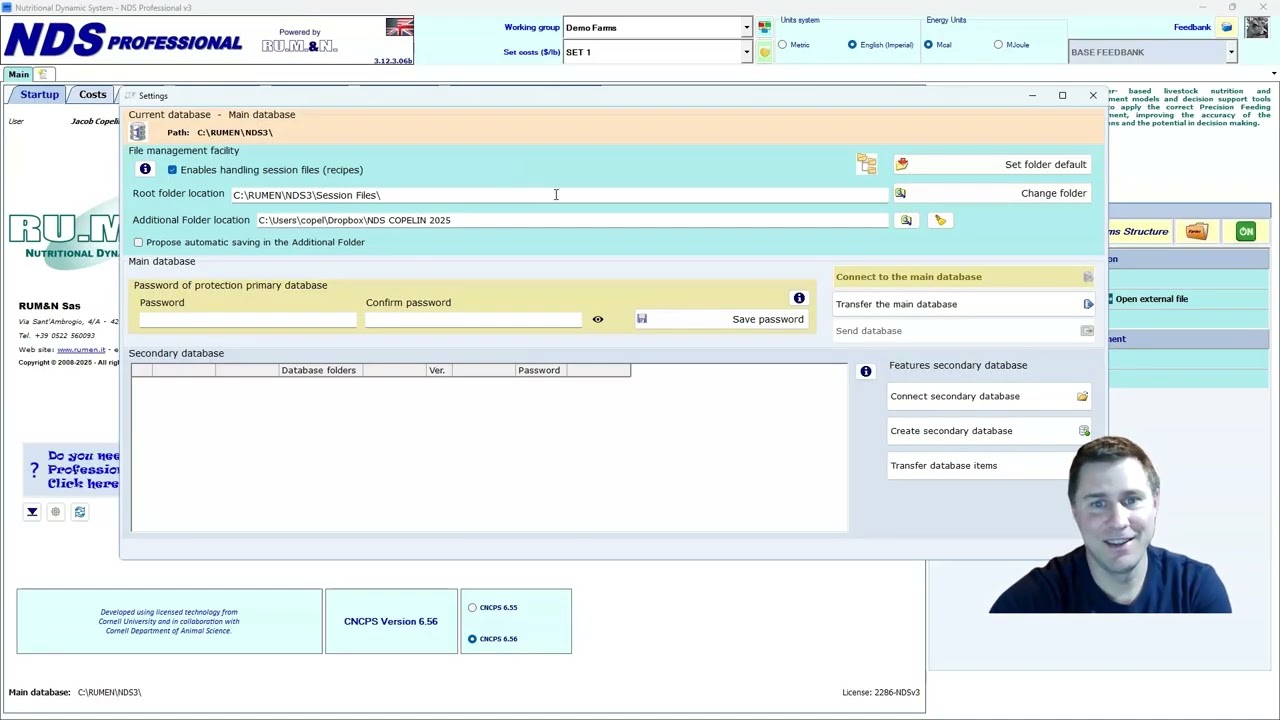Image resolution: width=1280 pixels, height=720 pixels.
Task: Open the Costs tab
Action: pos(93,95)
